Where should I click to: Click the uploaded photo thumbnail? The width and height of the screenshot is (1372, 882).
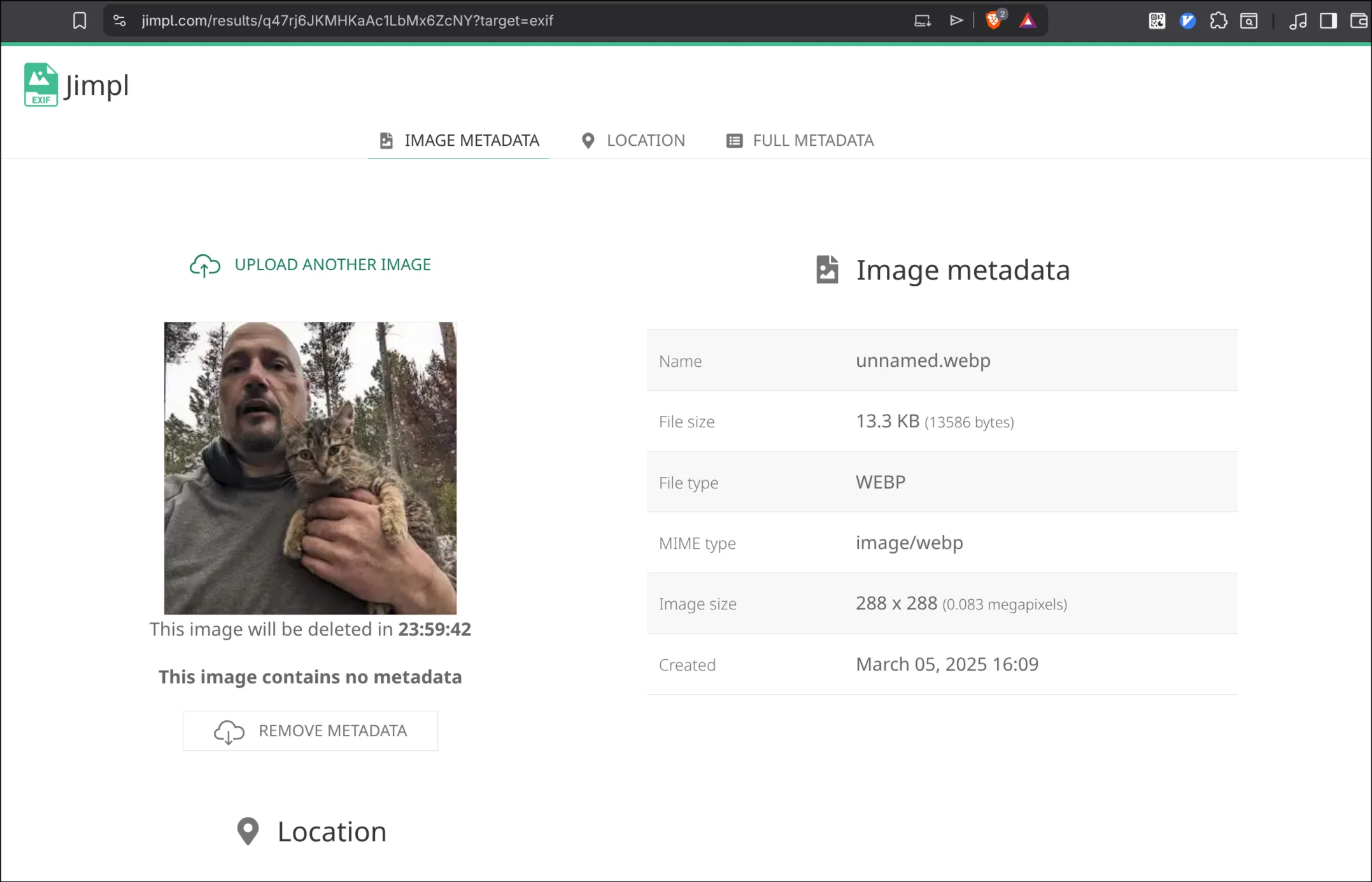310,468
